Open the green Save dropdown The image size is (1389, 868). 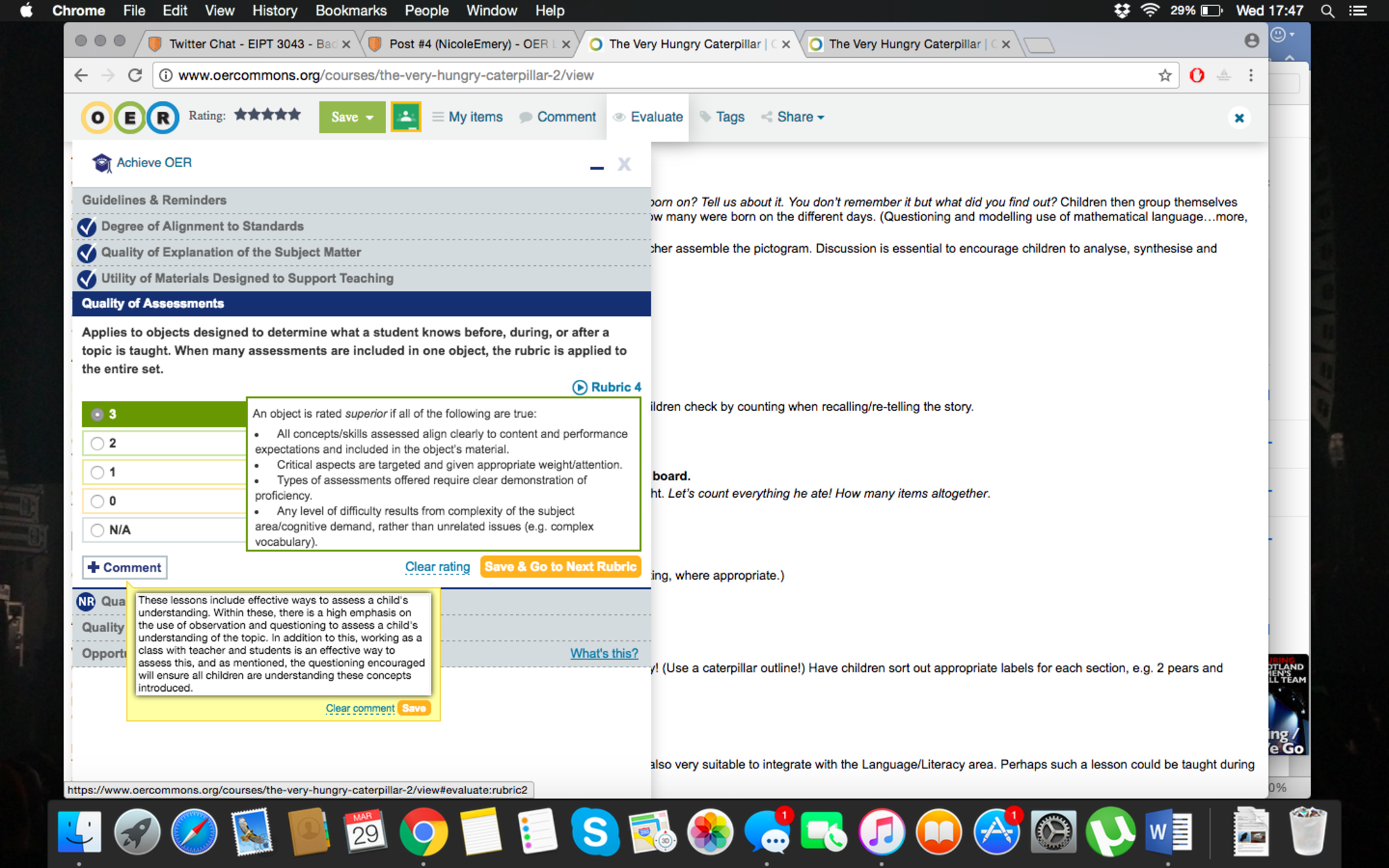click(352, 117)
